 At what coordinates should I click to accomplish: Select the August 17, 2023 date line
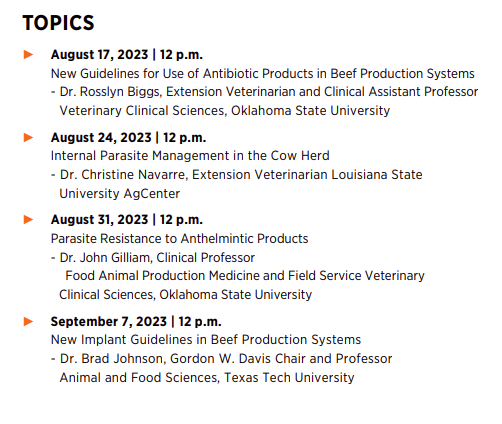pos(127,54)
